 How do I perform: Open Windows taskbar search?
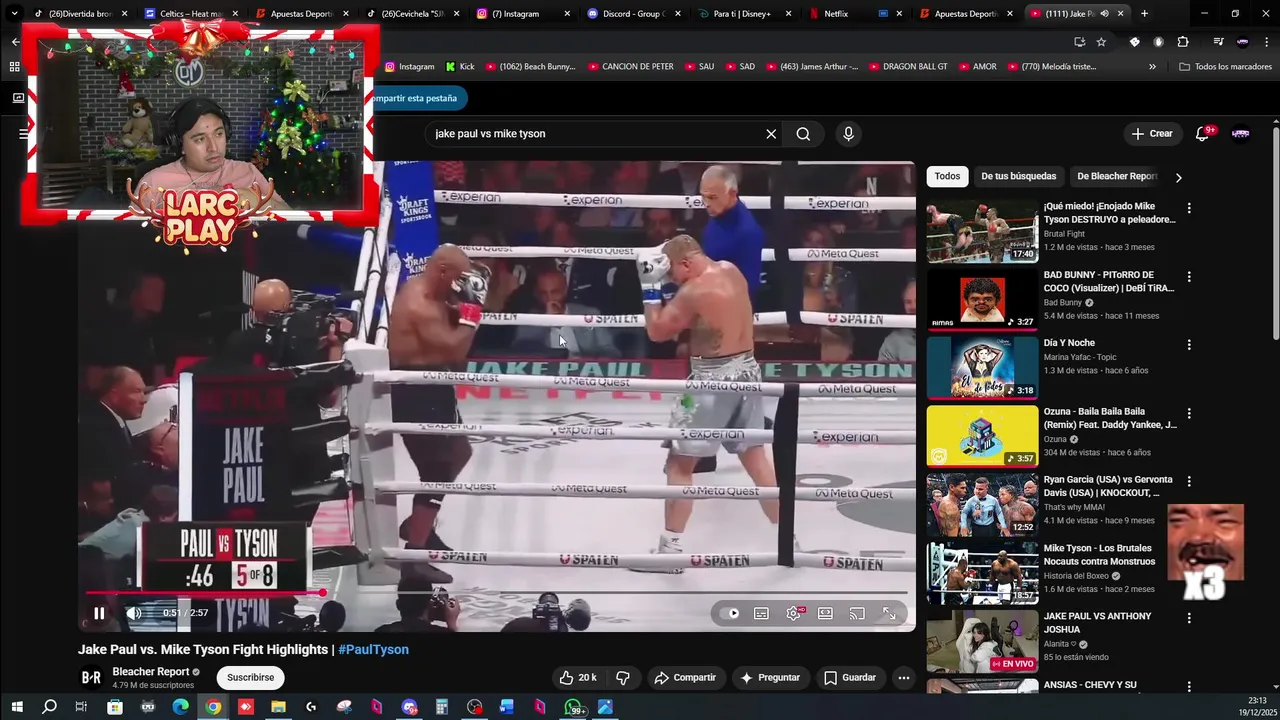tap(49, 707)
